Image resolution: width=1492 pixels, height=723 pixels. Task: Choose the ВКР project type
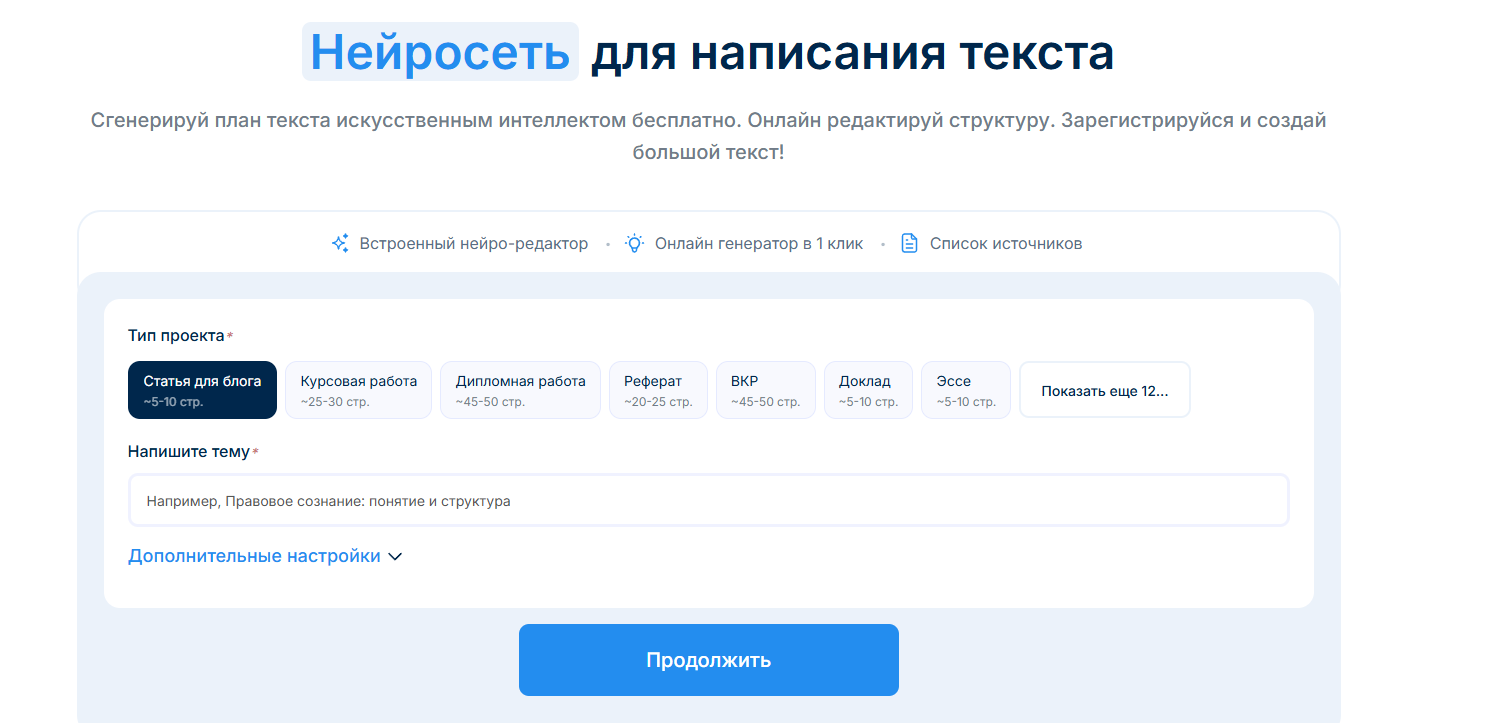click(766, 390)
